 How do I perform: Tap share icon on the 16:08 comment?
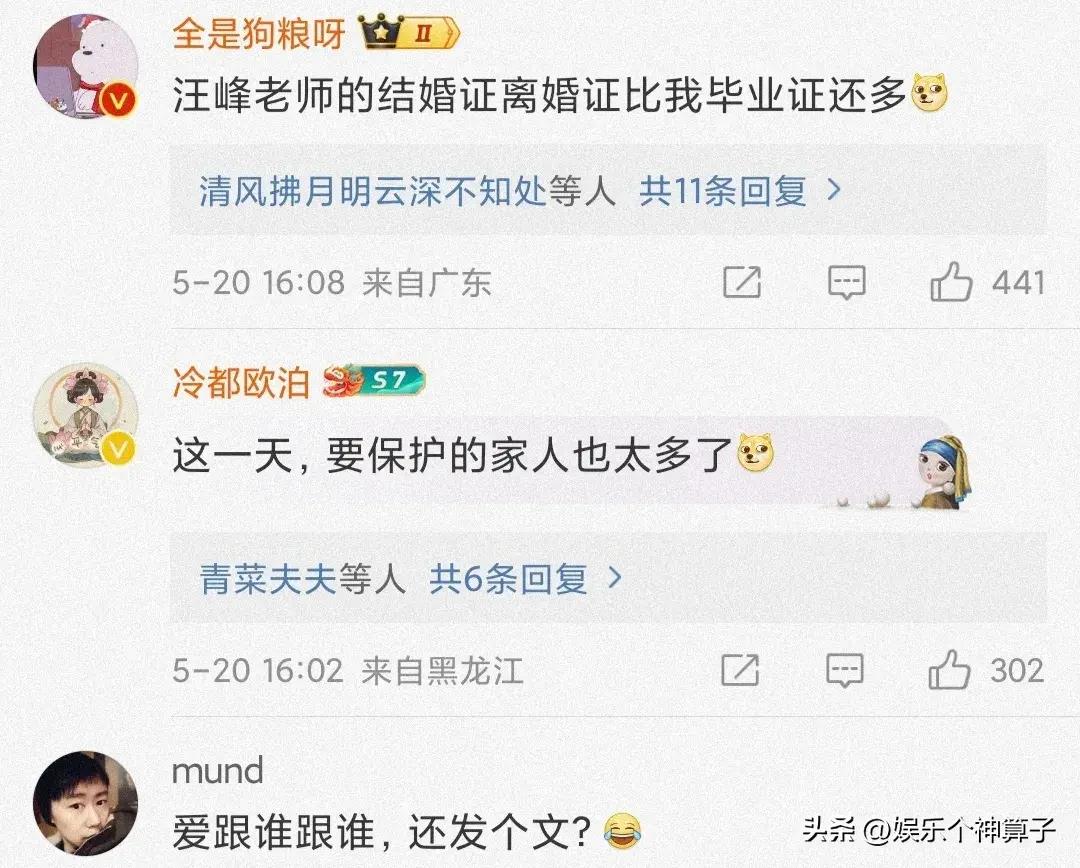tap(742, 282)
